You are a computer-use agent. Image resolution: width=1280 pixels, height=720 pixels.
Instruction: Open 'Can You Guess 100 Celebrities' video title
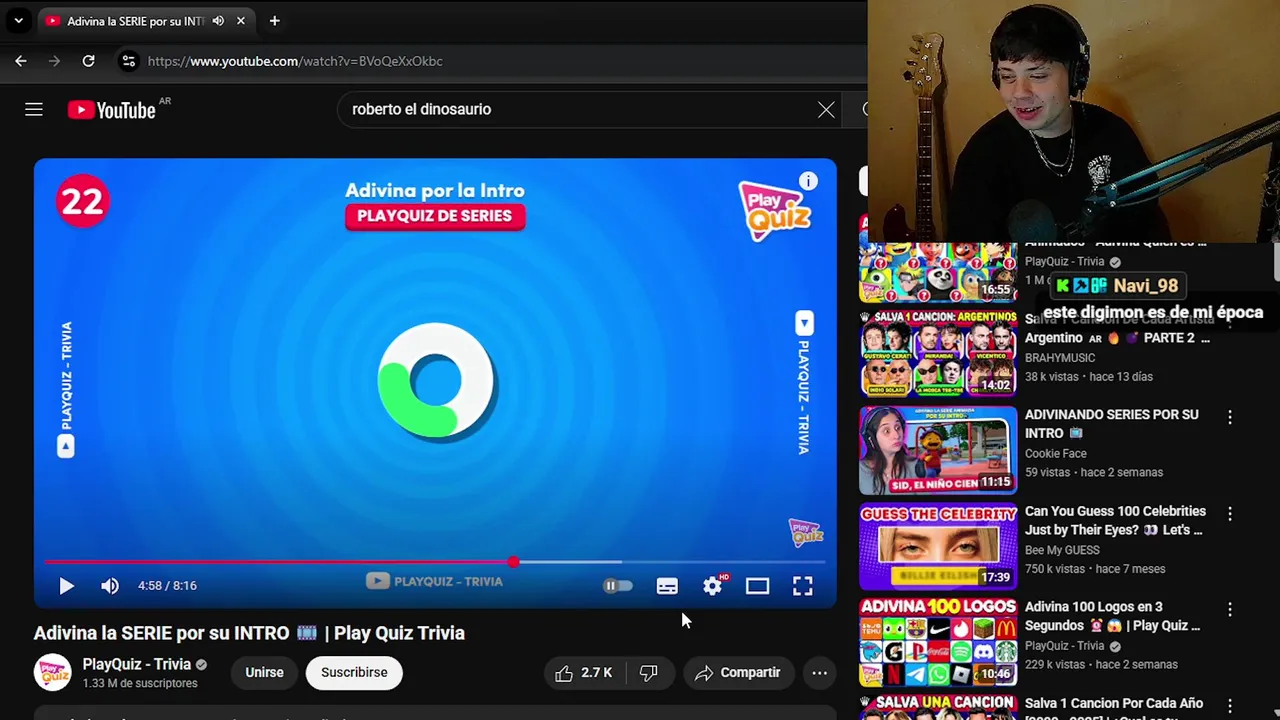tap(1115, 521)
